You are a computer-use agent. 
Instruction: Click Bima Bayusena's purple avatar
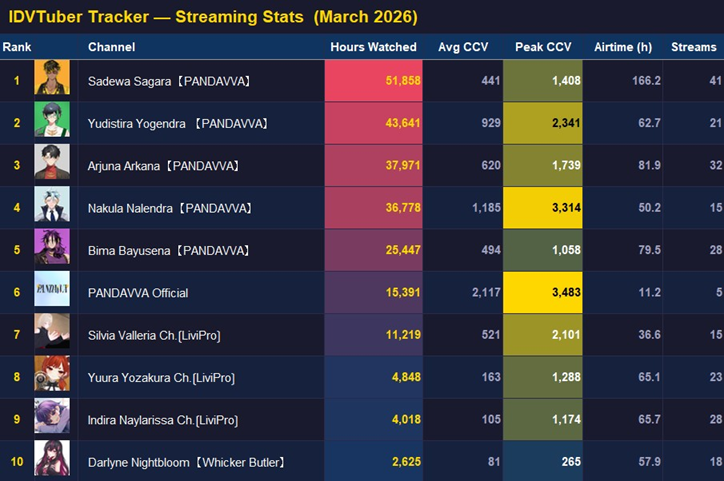52,247
